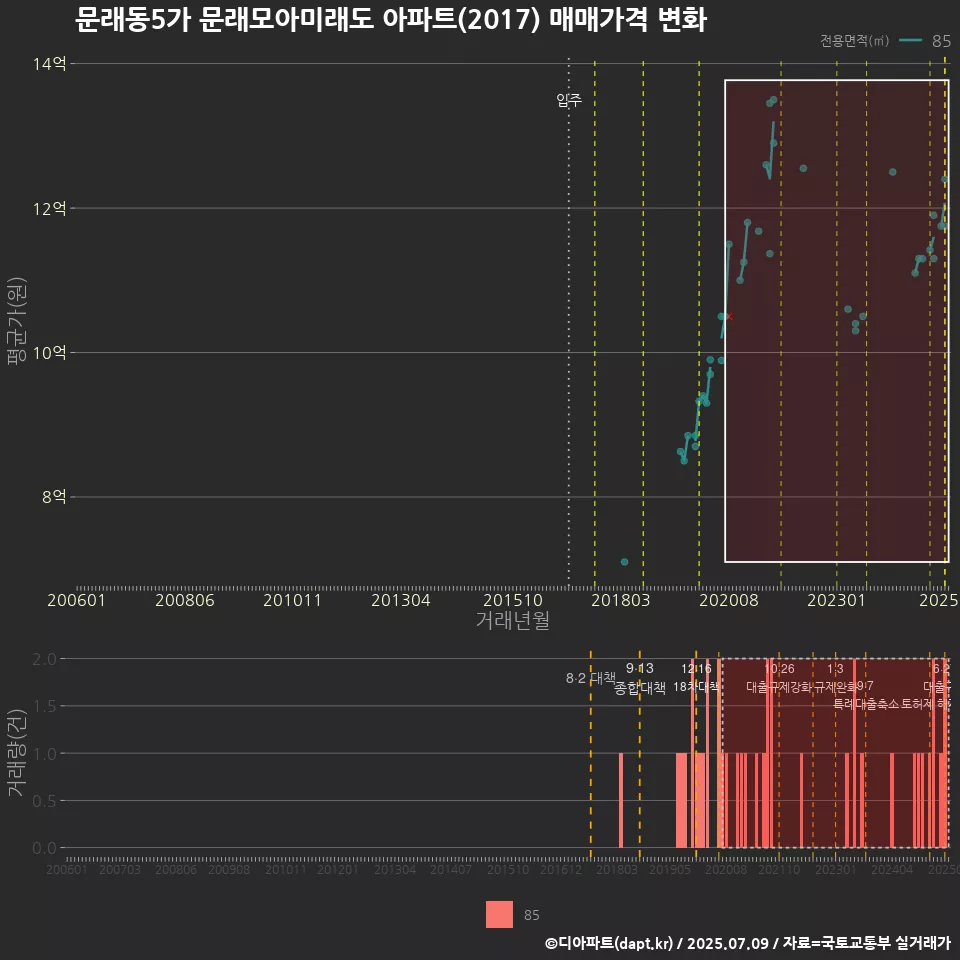
Task: Click the 8·2 대책 policy annotation
Action: pos(591,678)
